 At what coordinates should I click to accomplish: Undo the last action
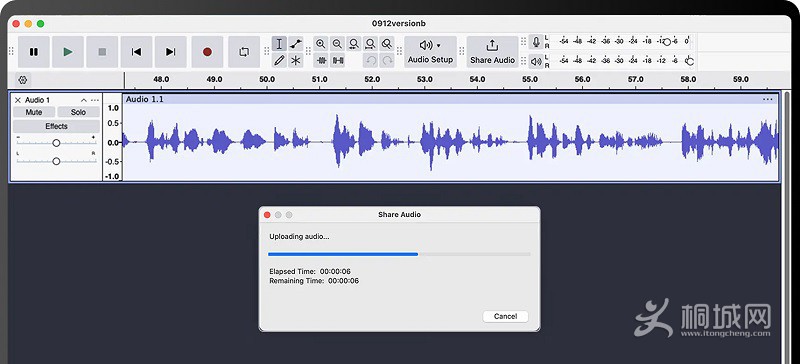pos(371,60)
